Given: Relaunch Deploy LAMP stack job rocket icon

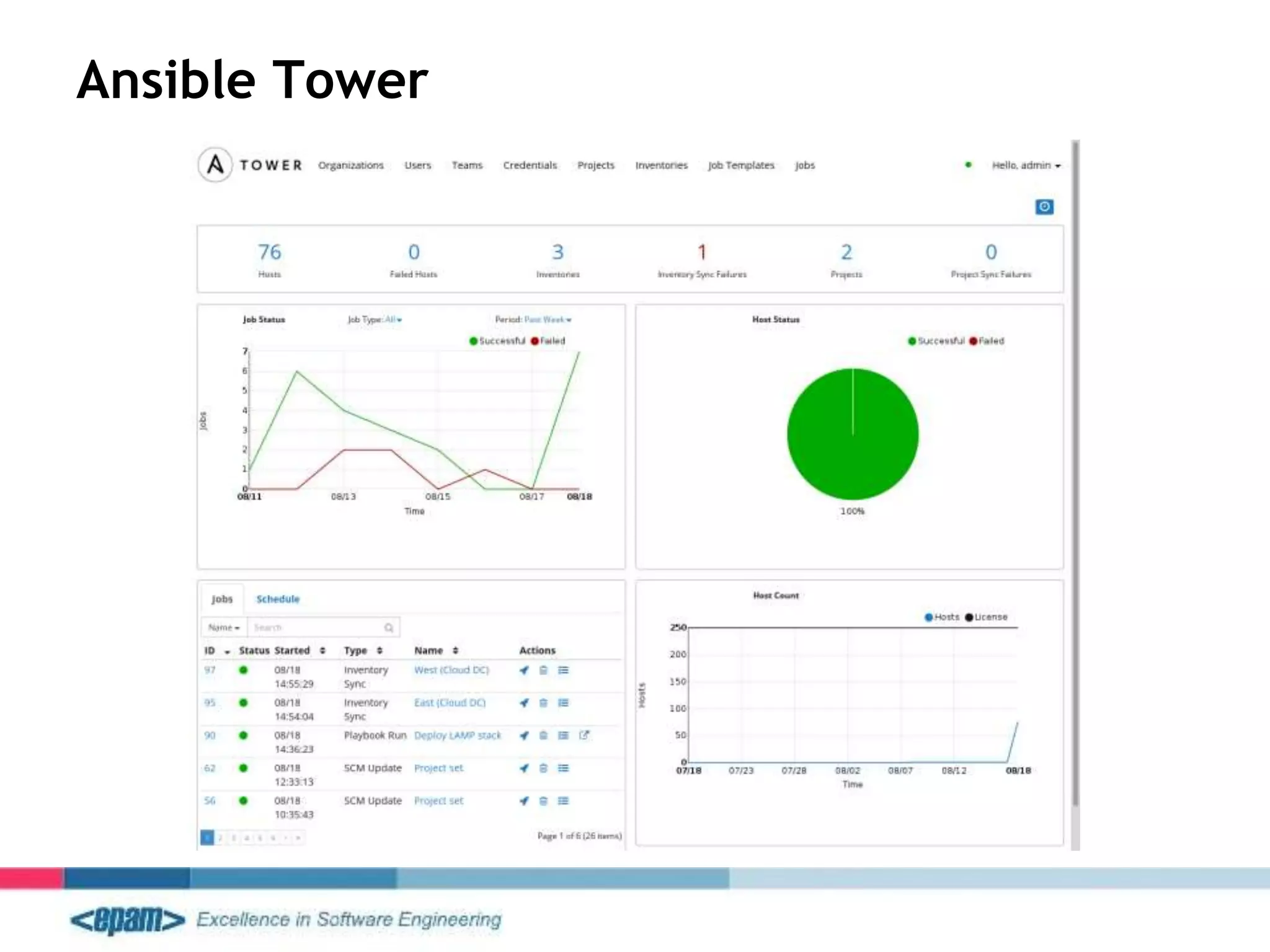Looking at the screenshot, I should click(x=524, y=736).
